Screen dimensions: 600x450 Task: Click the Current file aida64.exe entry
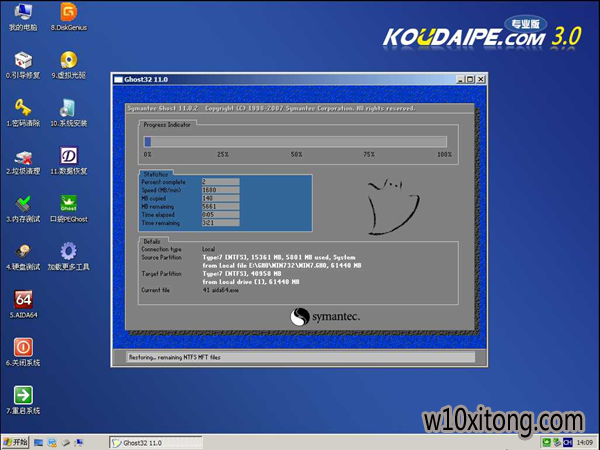coord(220,290)
